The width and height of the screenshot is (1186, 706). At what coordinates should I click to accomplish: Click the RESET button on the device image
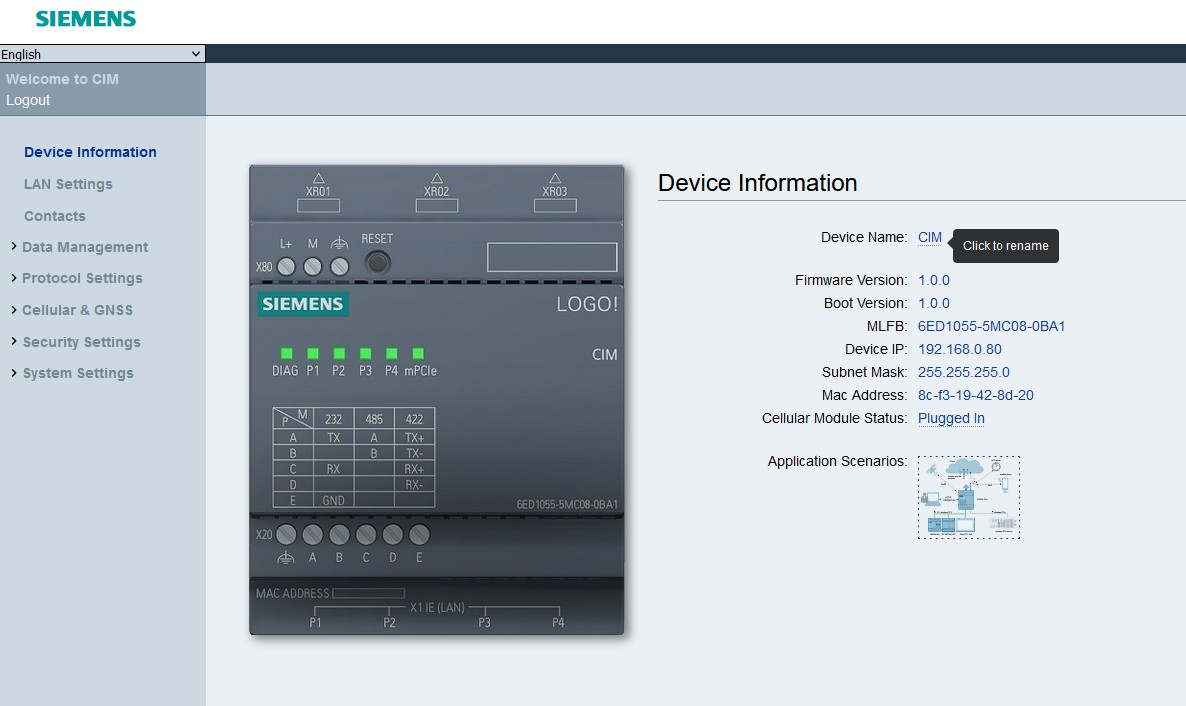(x=377, y=263)
